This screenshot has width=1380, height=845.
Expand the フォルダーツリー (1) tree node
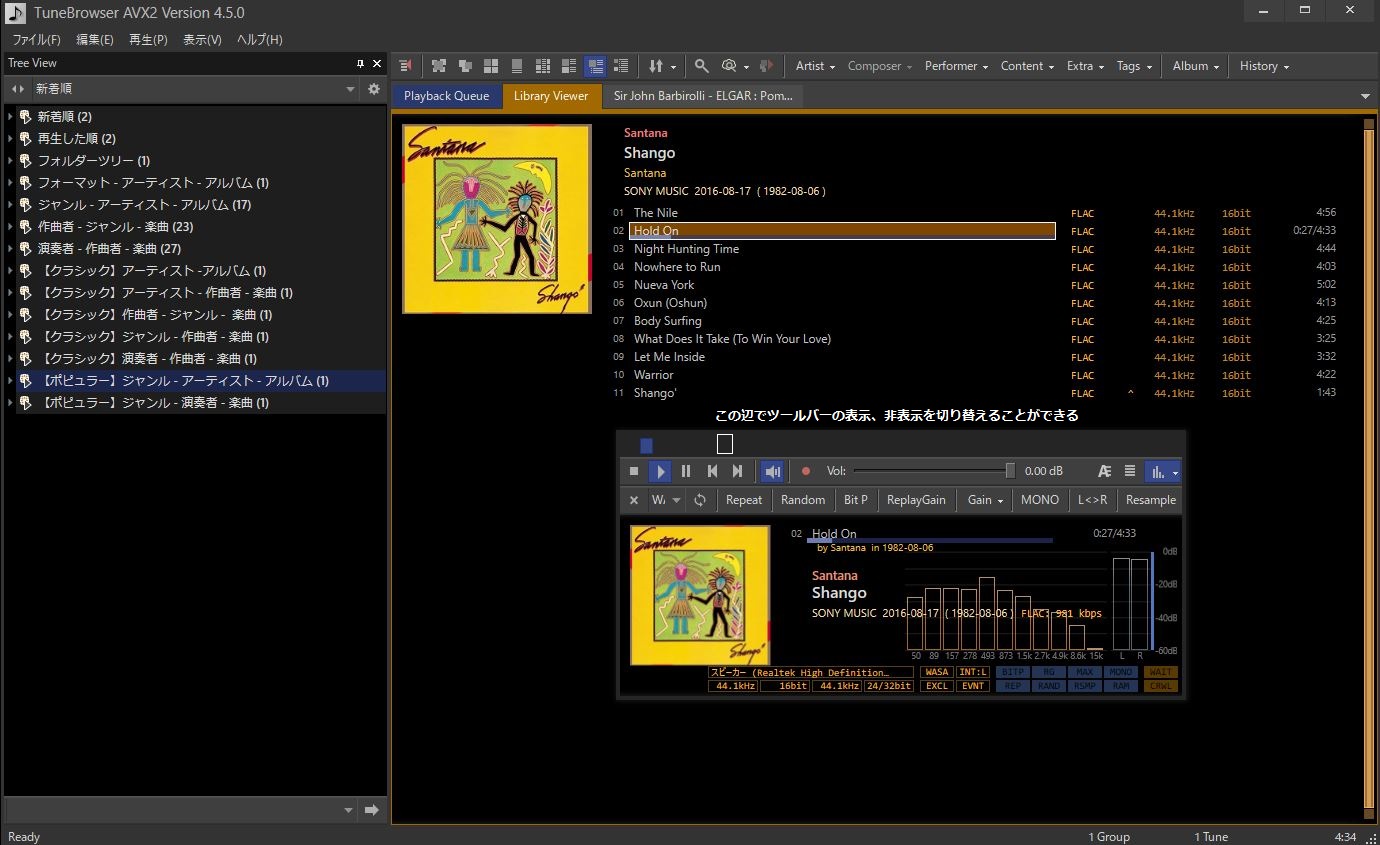click(x=10, y=161)
